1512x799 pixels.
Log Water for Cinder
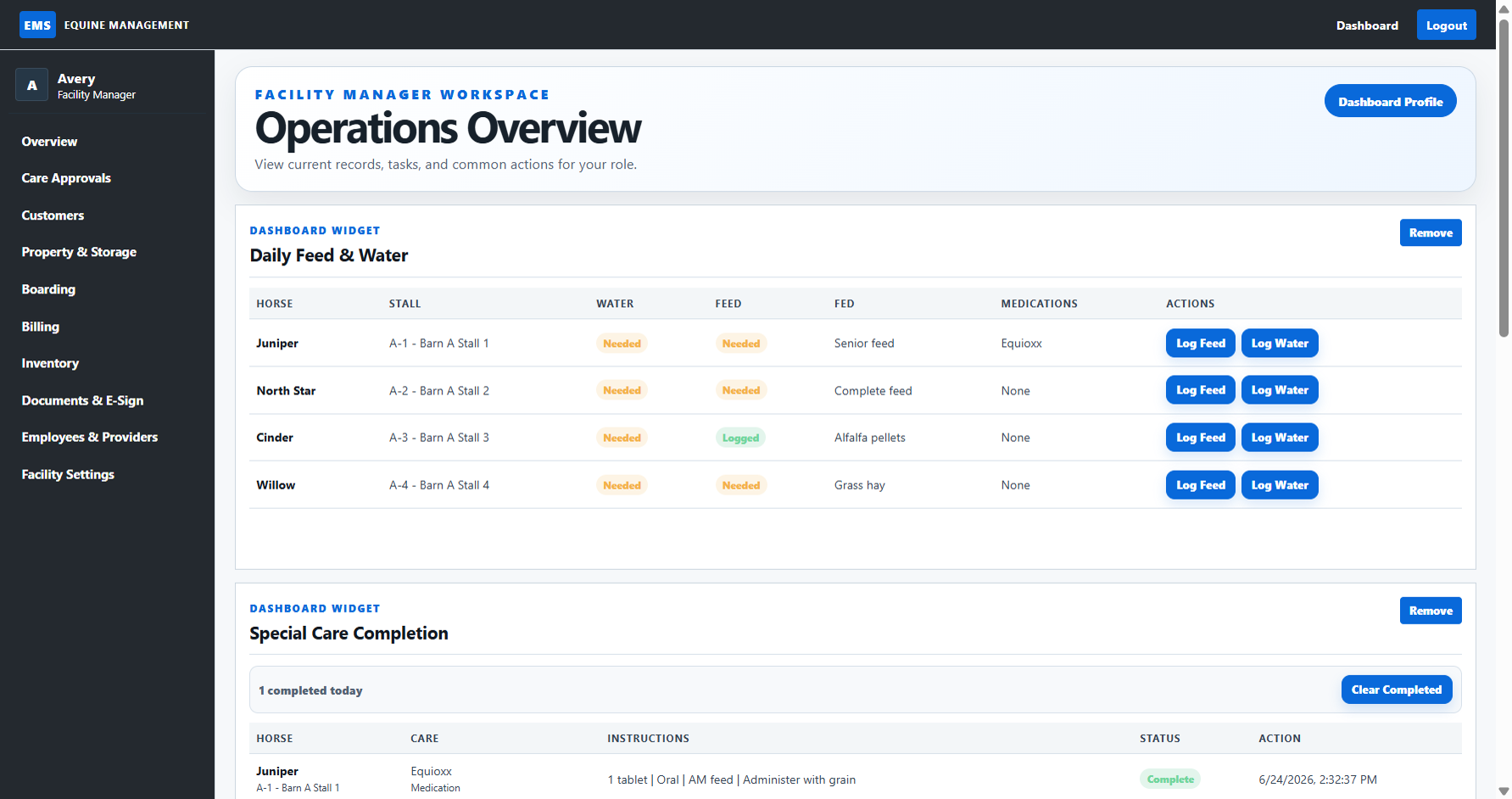pos(1280,438)
